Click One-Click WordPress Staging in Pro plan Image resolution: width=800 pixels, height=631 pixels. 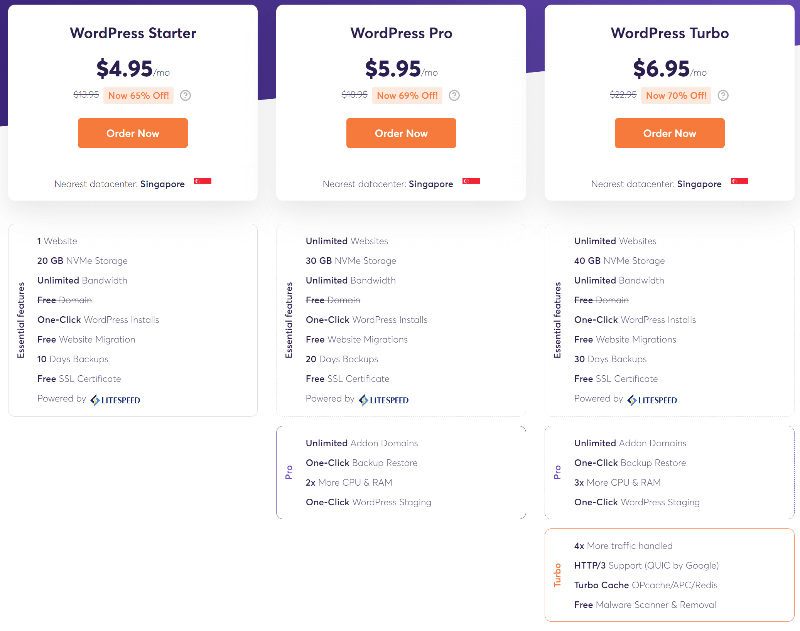click(x=368, y=502)
